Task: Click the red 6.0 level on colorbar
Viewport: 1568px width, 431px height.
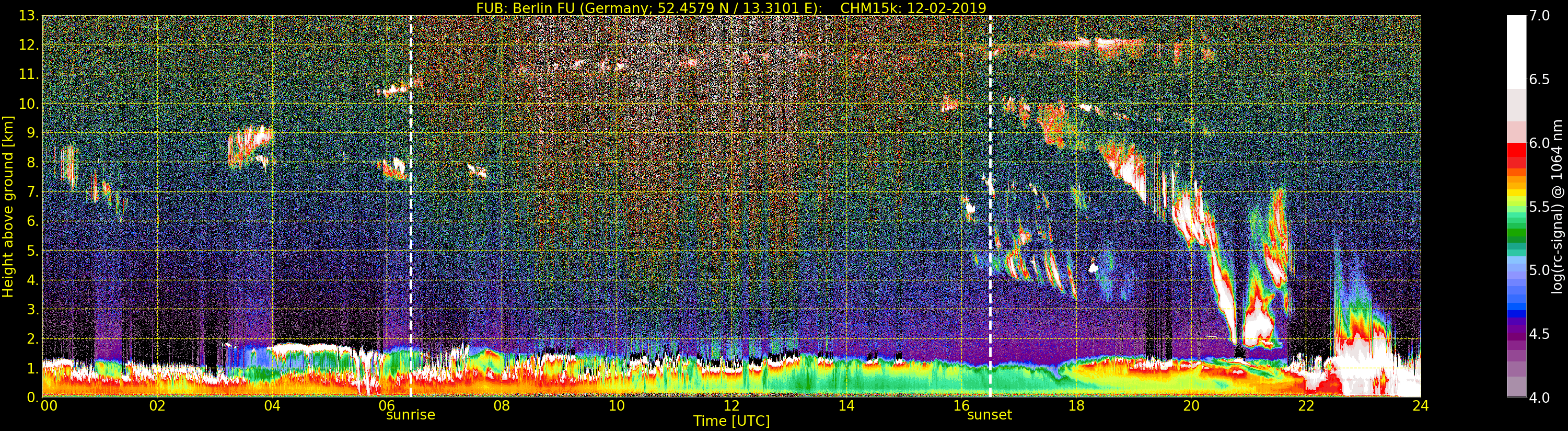Action: click(1516, 148)
